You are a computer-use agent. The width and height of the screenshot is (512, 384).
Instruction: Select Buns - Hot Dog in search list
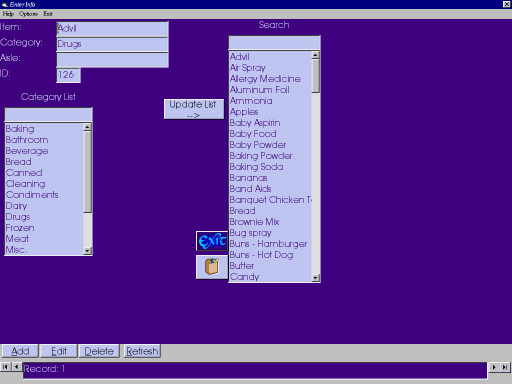pyautogui.click(x=270, y=255)
